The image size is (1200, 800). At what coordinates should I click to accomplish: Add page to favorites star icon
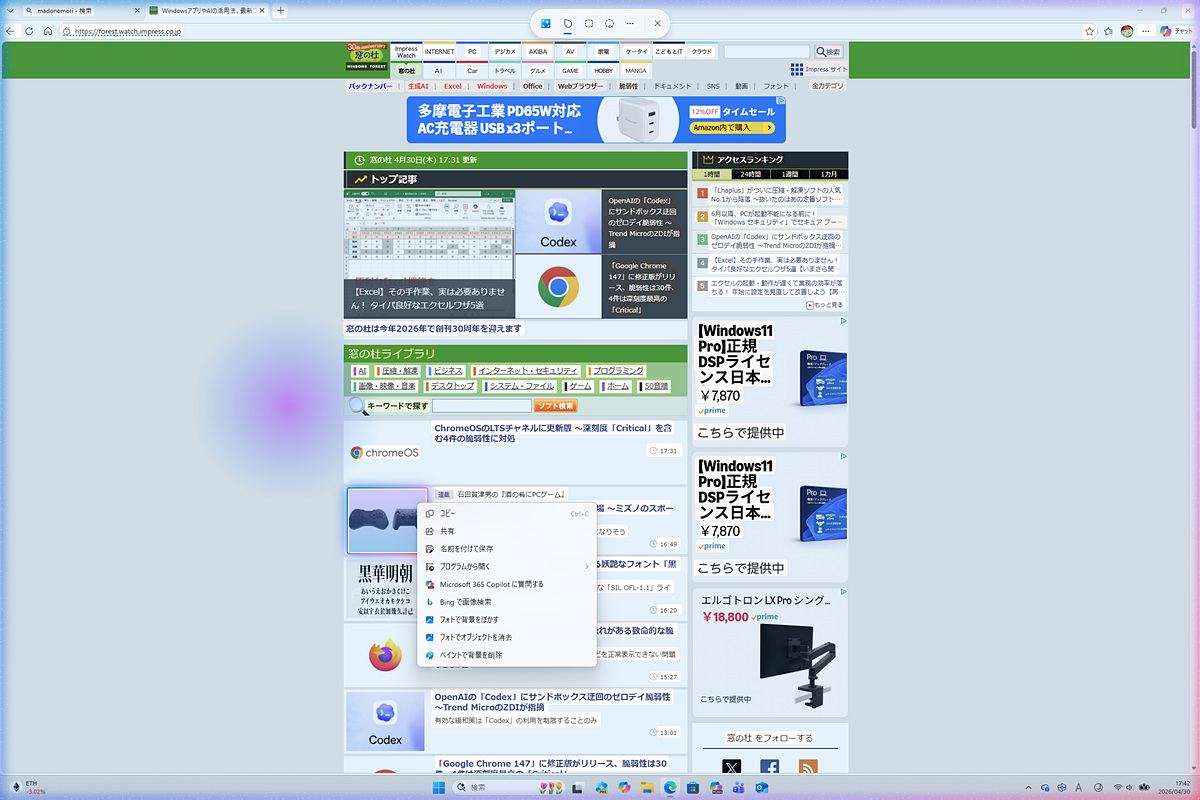coord(1090,31)
